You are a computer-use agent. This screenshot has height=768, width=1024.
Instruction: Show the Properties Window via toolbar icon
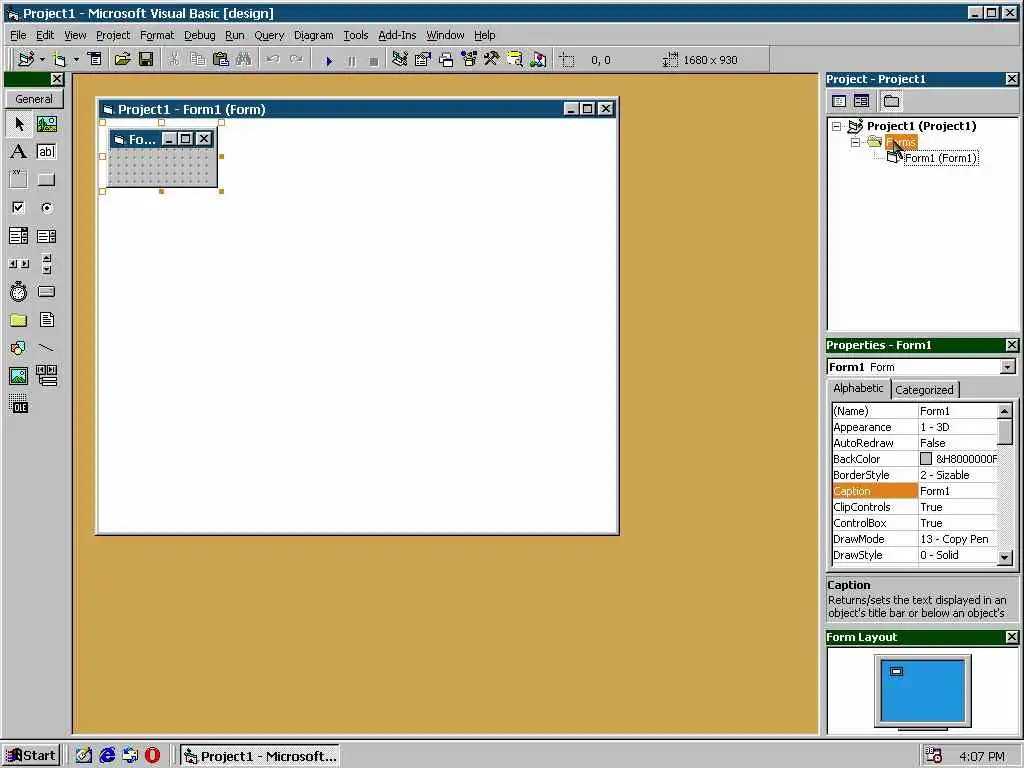[x=423, y=59]
